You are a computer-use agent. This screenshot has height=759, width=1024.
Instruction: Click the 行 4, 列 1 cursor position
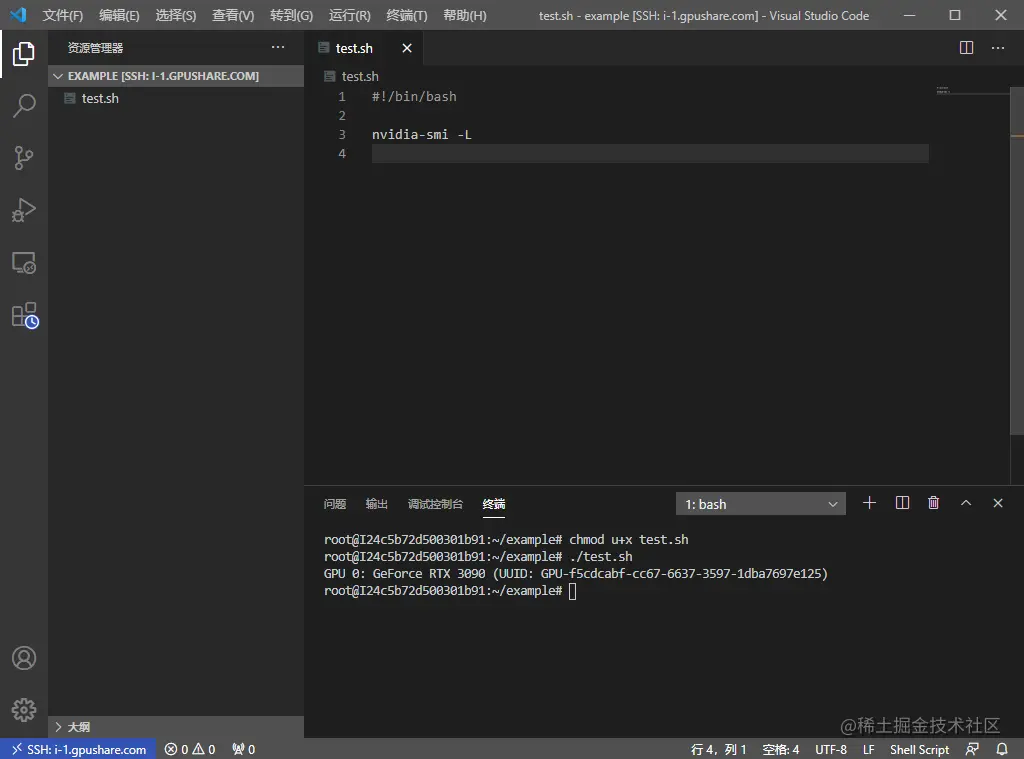(x=718, y=749)
